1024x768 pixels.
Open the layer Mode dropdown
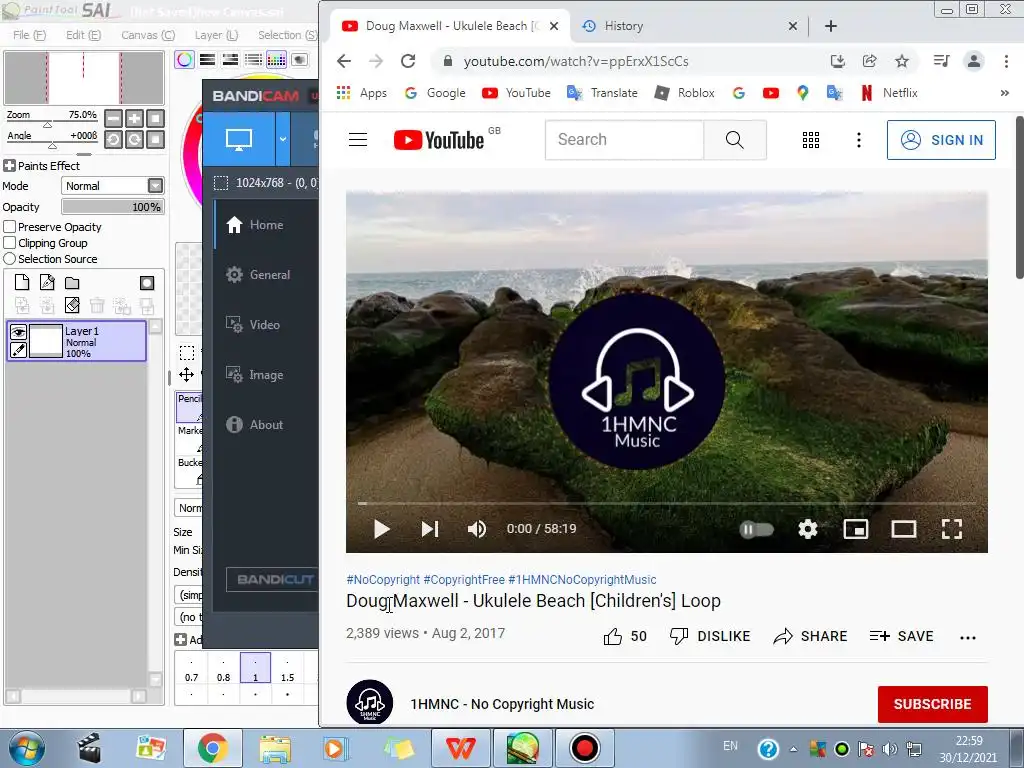point(155,186)
